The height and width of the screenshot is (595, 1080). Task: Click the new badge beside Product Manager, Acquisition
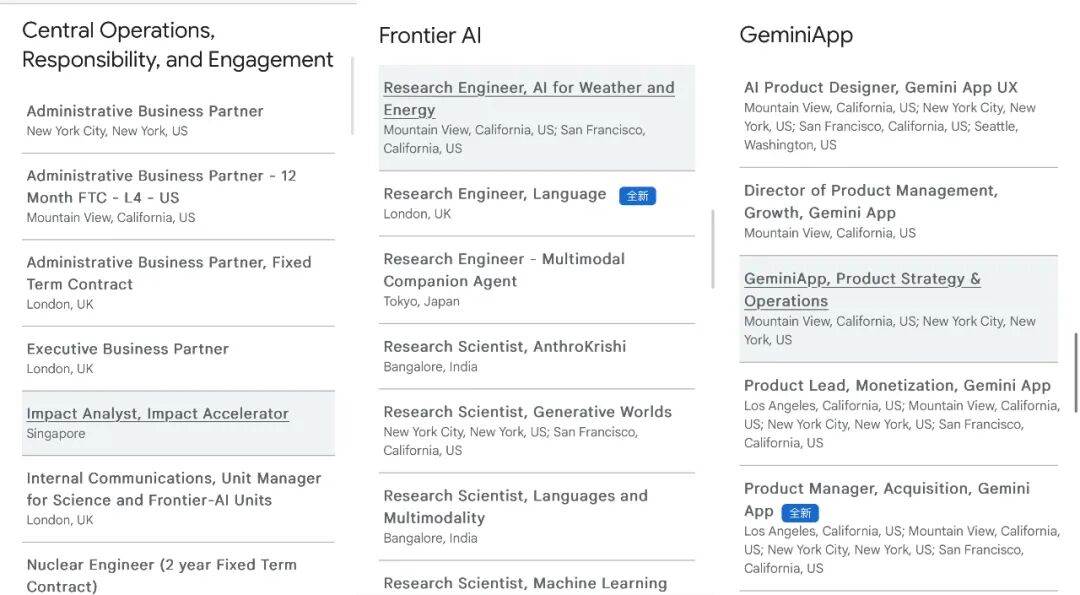[800, 513]
